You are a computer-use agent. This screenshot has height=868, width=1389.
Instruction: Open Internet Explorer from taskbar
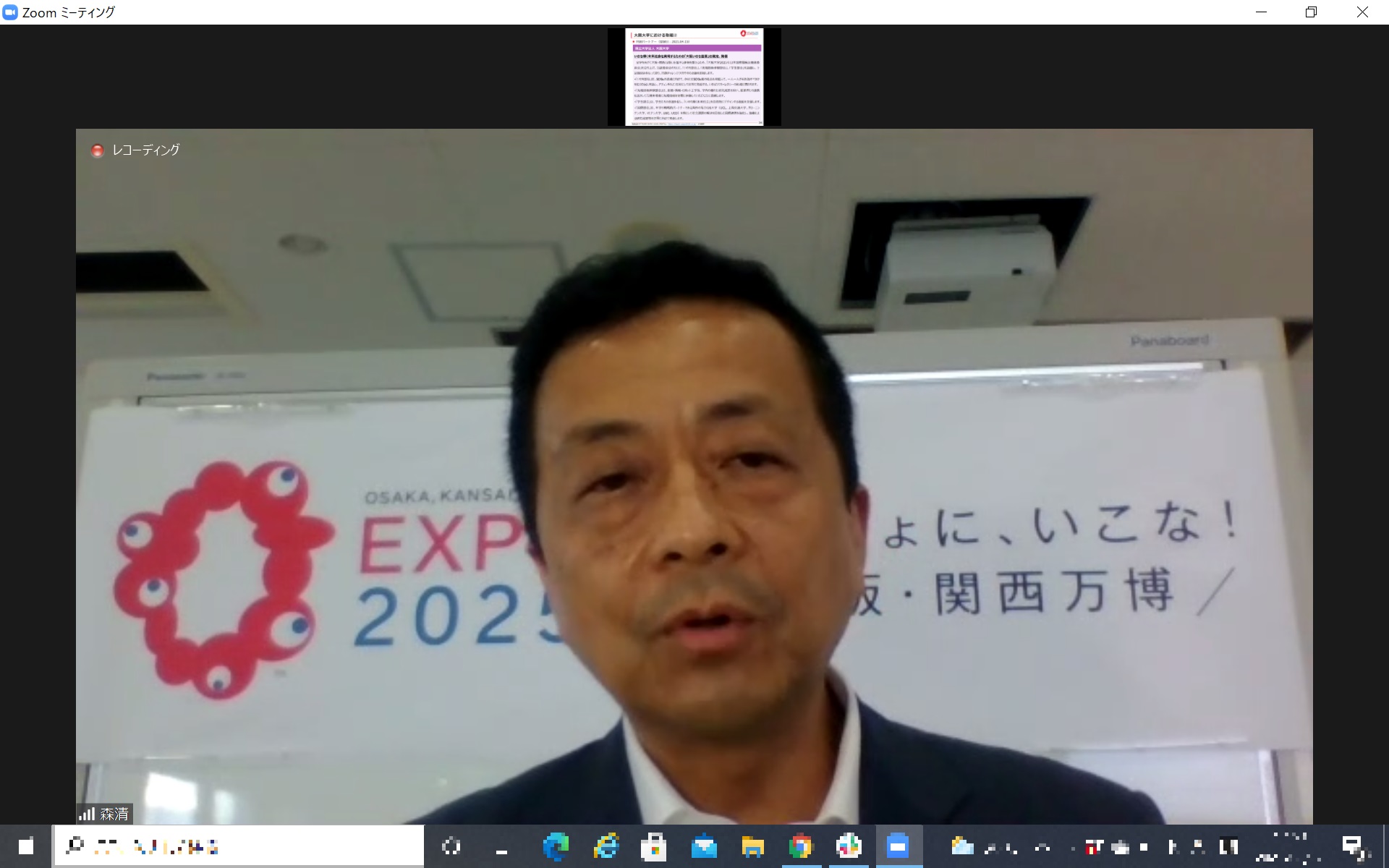click(606, 846)
